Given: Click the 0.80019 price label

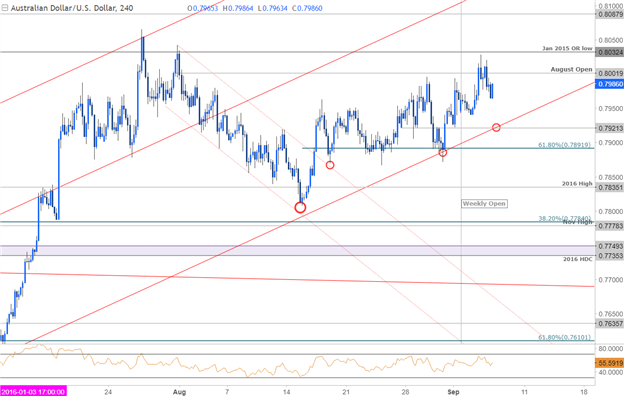Looking at the screenshot, I should pos(610,73).
